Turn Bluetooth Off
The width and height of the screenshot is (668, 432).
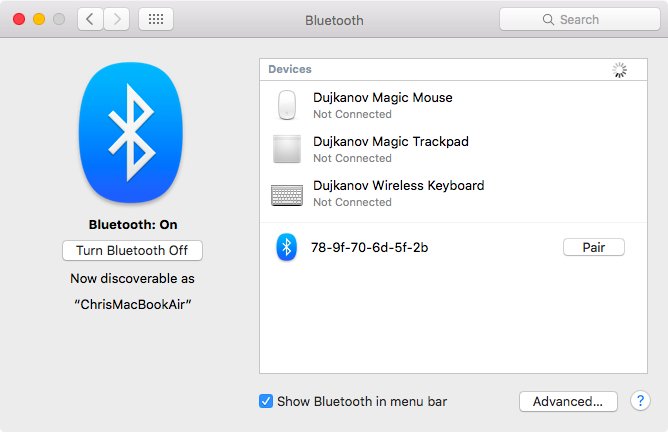pos(132,251)
